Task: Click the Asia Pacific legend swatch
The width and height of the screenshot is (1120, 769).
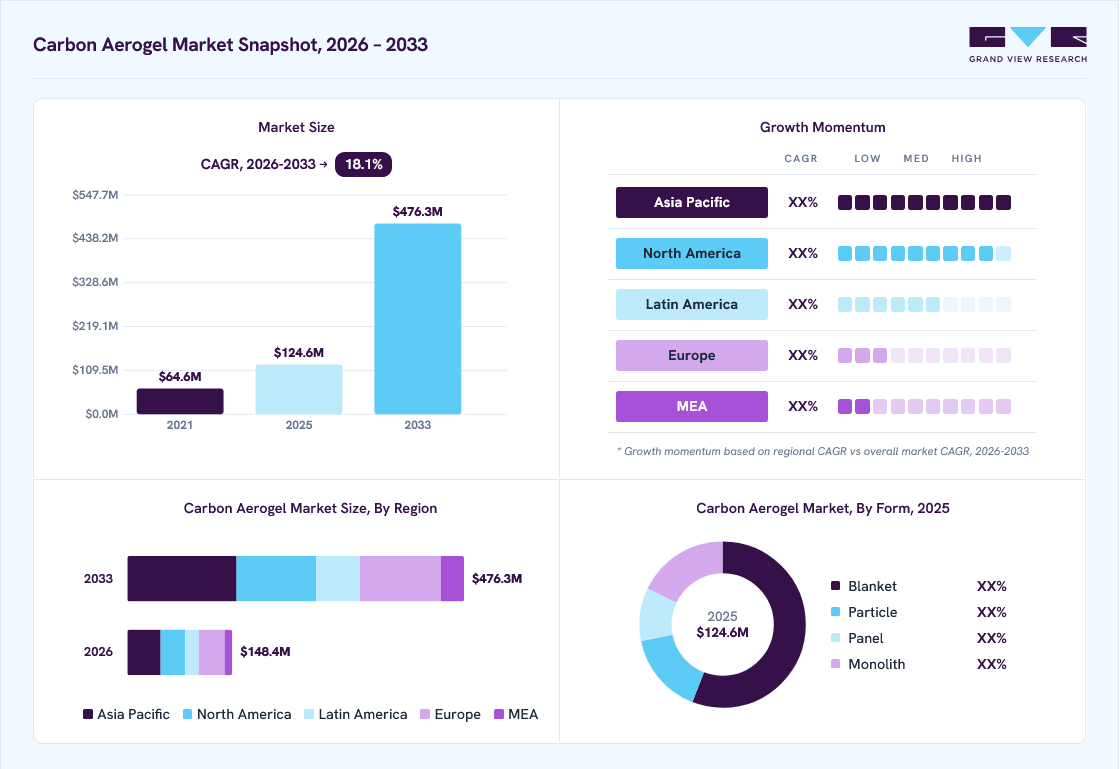Action: point(88,714)
